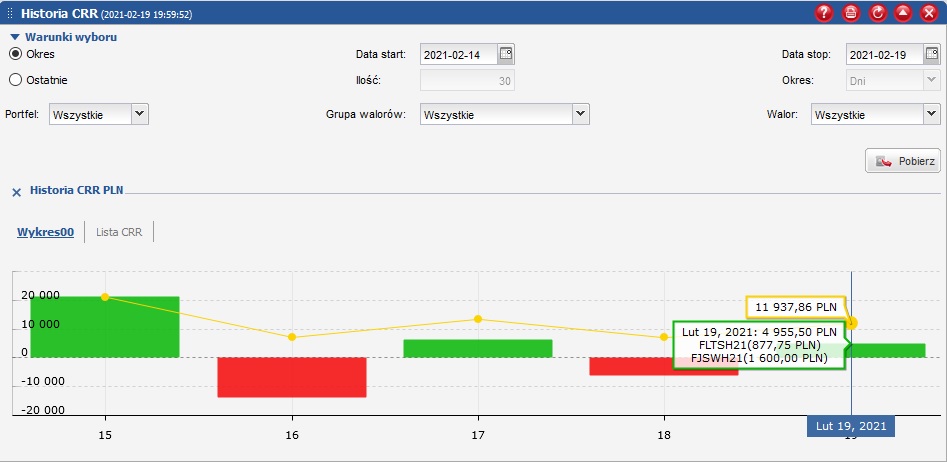Viewport: 947px width, 462px height.
Task: Click the red bar for day 16
Action: point(292,377)
